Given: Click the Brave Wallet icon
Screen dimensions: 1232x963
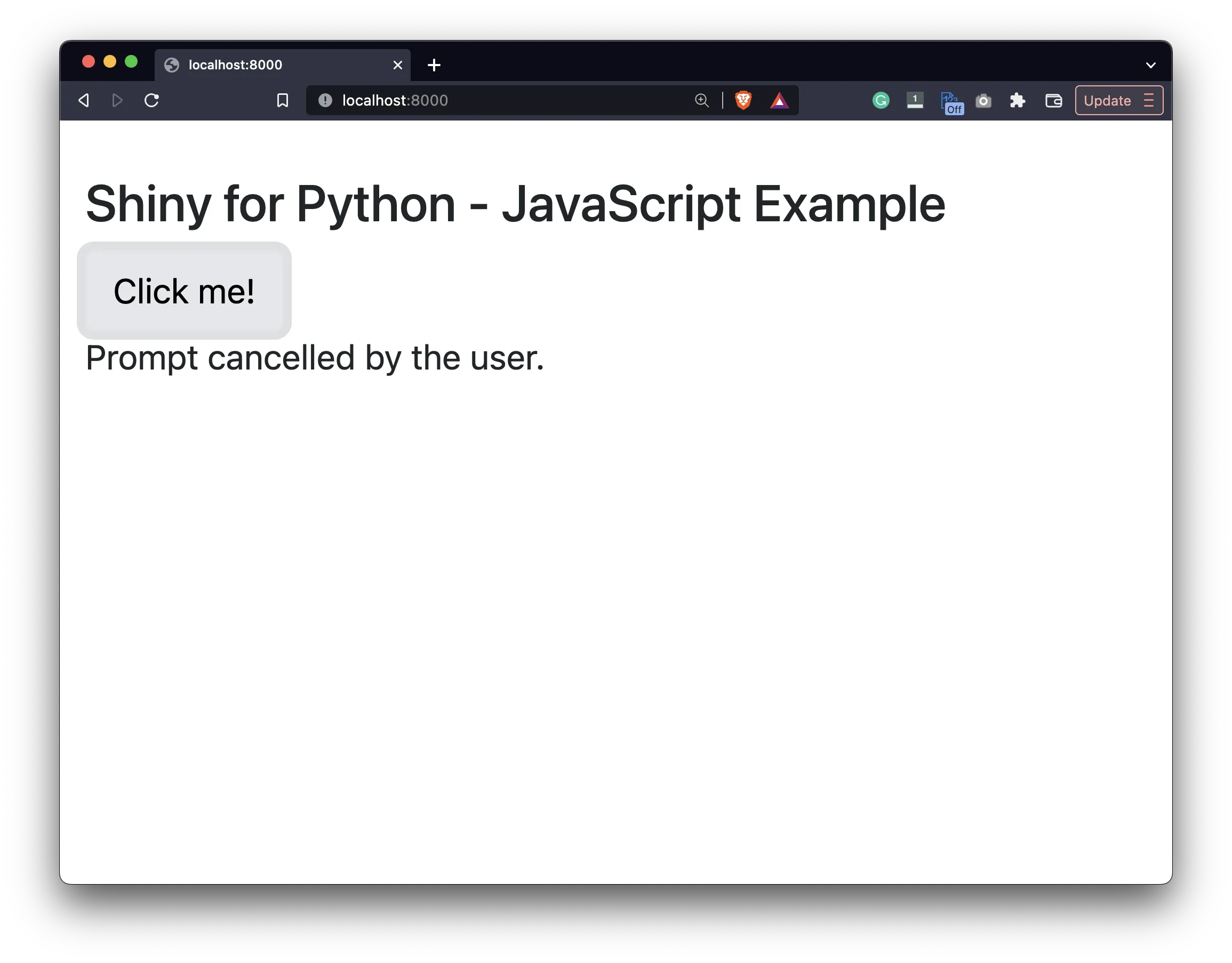Looking at the screenshot, I should click(x=1053, y=100).
